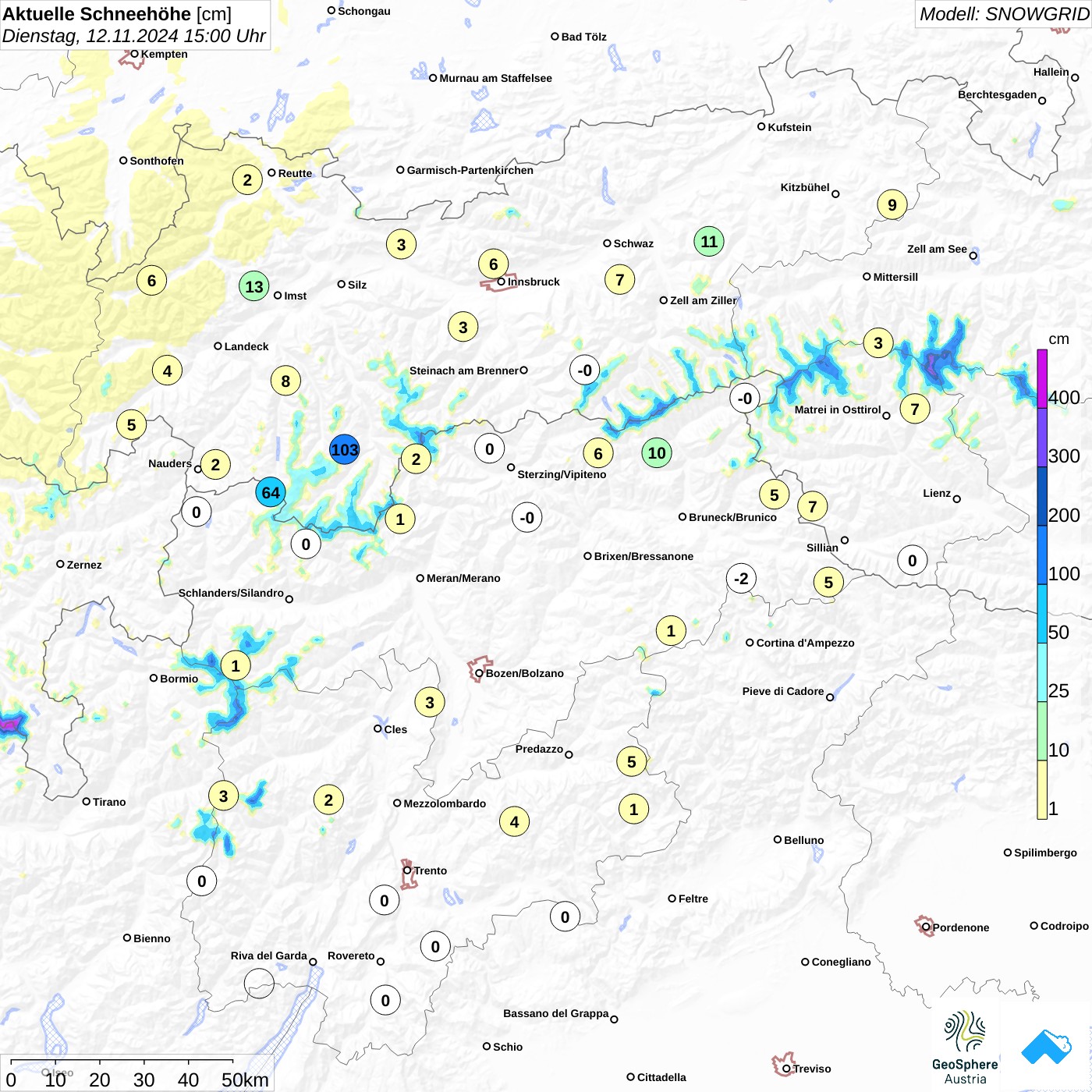Click the 'Conegliano' label
The width and height of the screenshot is (1092, 1092).
point(841,962)
